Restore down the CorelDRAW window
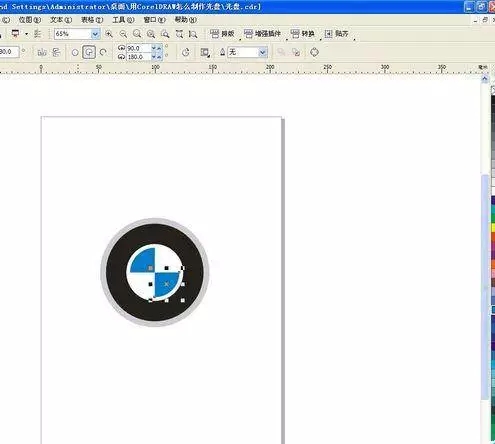 [481, 7]
